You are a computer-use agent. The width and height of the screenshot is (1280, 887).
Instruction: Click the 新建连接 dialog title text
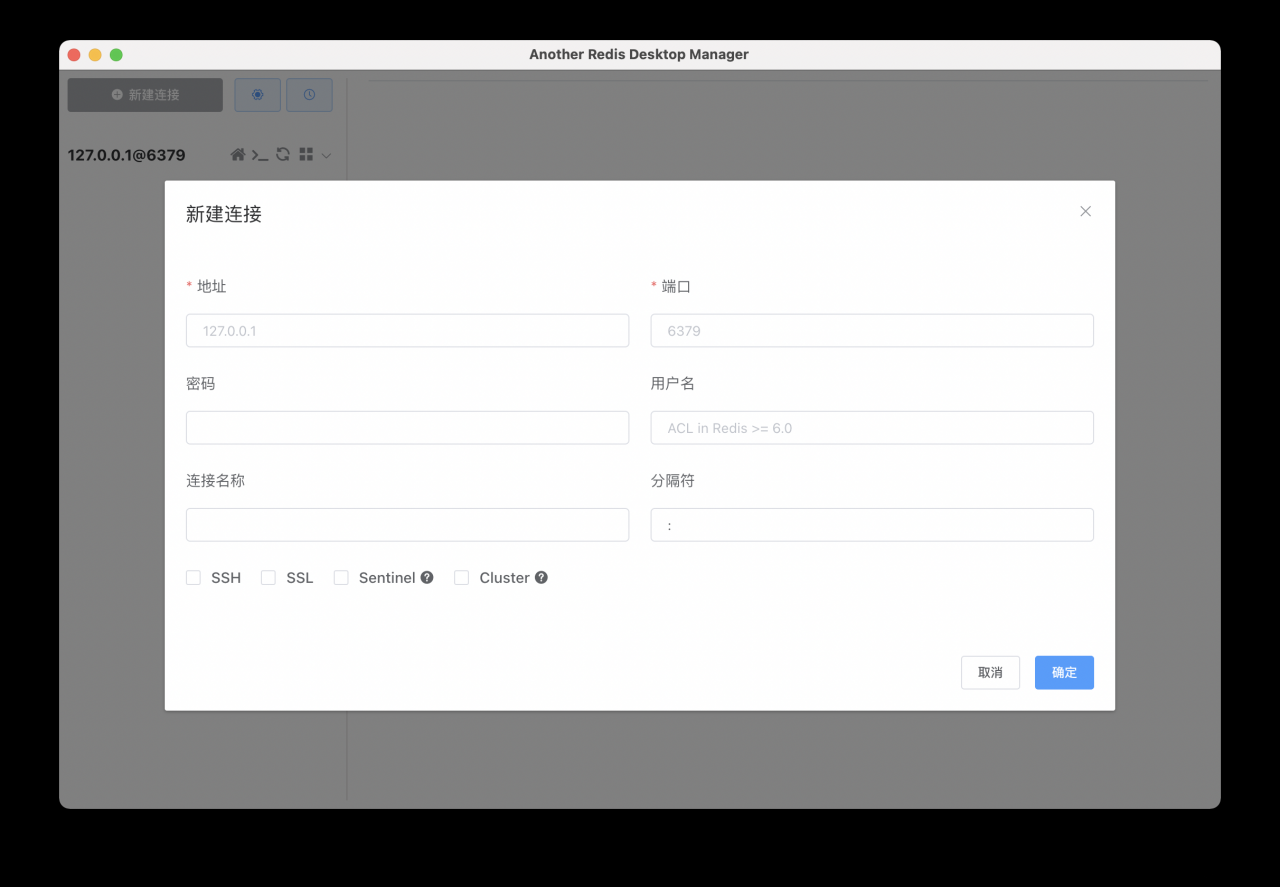[224, 214]
